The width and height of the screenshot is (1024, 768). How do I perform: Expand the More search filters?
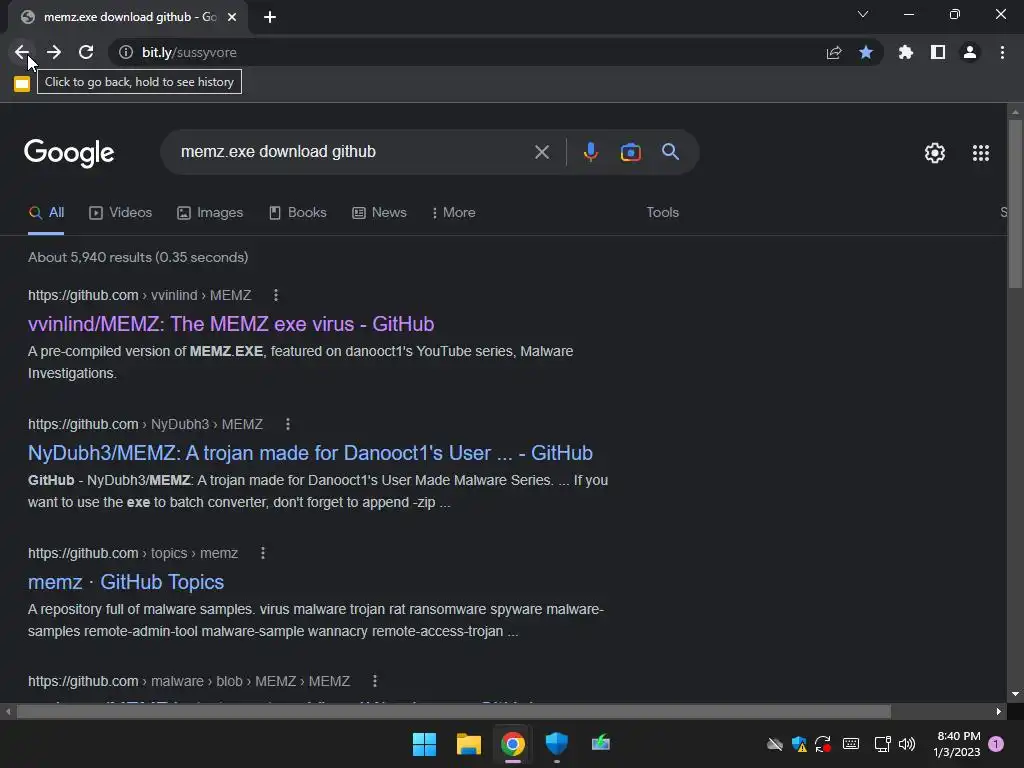tap(454, 213)
